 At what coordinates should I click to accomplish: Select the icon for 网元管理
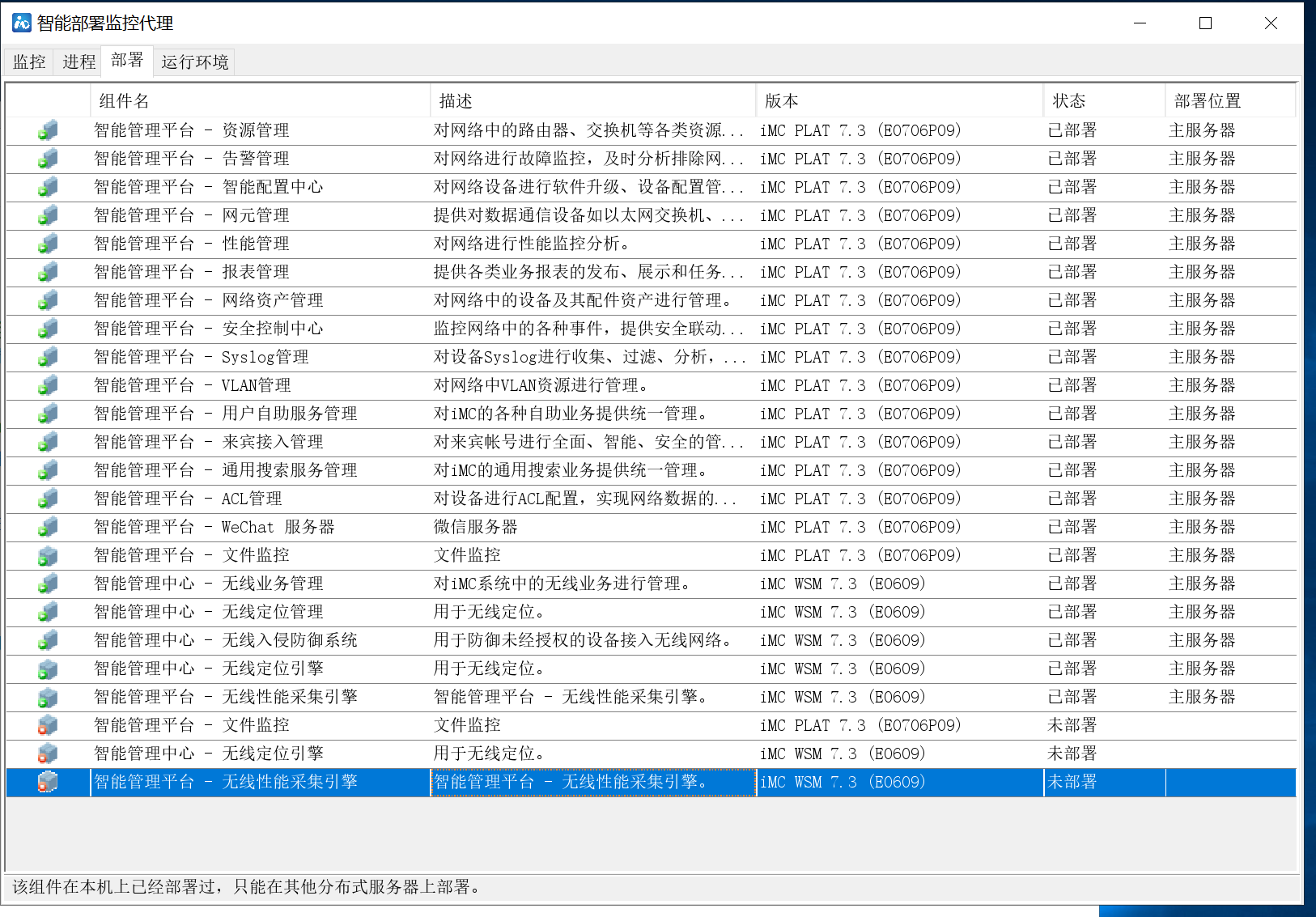coord(48,215)
